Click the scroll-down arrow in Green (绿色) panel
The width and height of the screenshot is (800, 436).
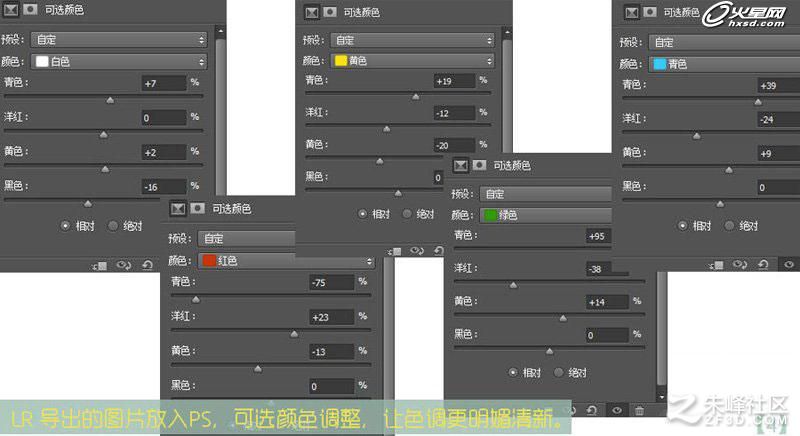(662, 396)
